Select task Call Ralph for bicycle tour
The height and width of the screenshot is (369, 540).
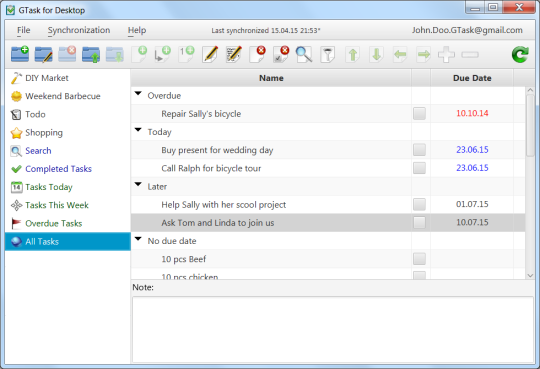tap(211, 168)
